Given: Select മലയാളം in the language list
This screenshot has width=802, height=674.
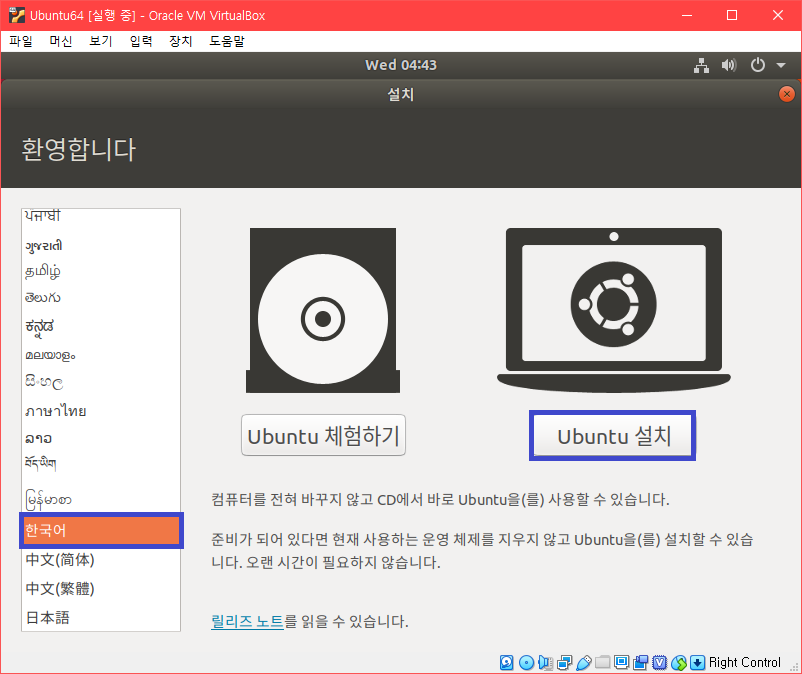Looking at the screenshot, I should click(x=101, y=355).
